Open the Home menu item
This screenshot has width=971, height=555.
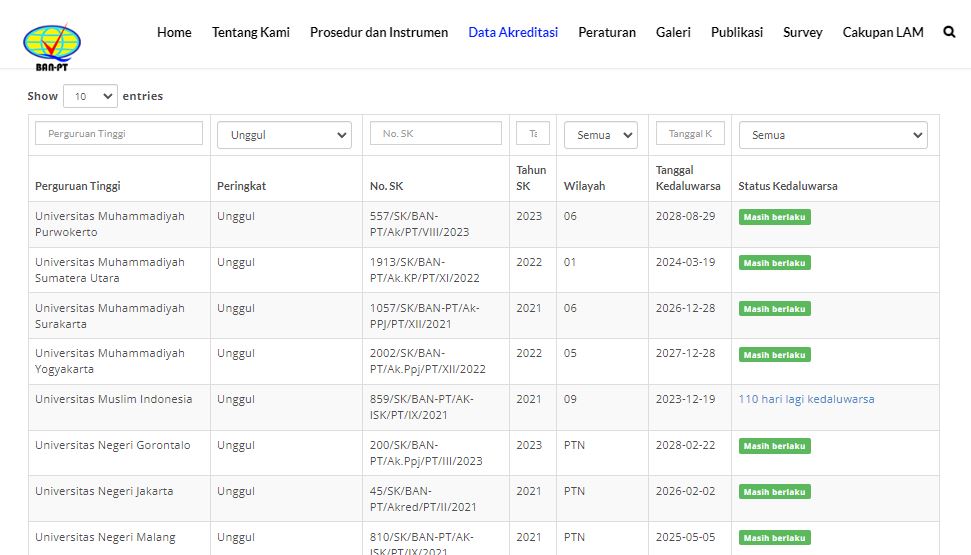[174, 32]
